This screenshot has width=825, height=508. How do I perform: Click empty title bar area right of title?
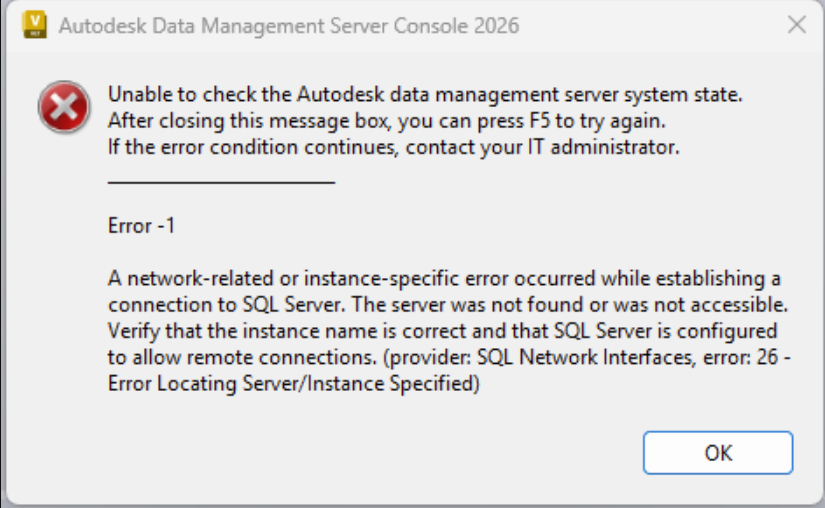click(650, 25)
